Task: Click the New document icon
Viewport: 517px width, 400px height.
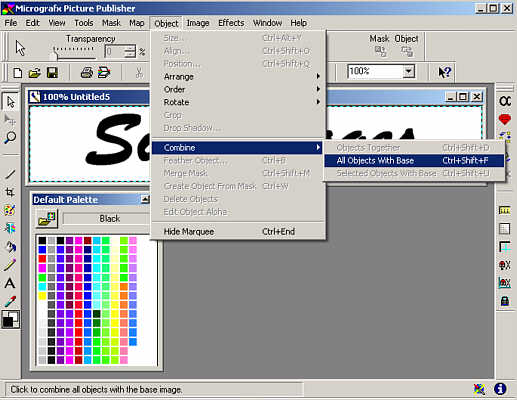Action: [x=18, y=72]
